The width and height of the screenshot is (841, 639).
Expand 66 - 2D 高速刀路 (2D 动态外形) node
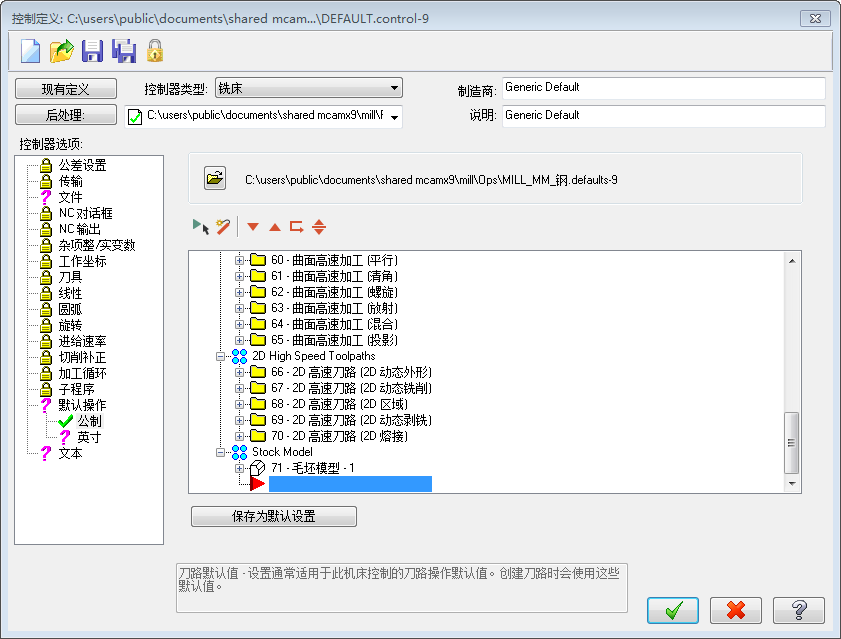point(240,372)
